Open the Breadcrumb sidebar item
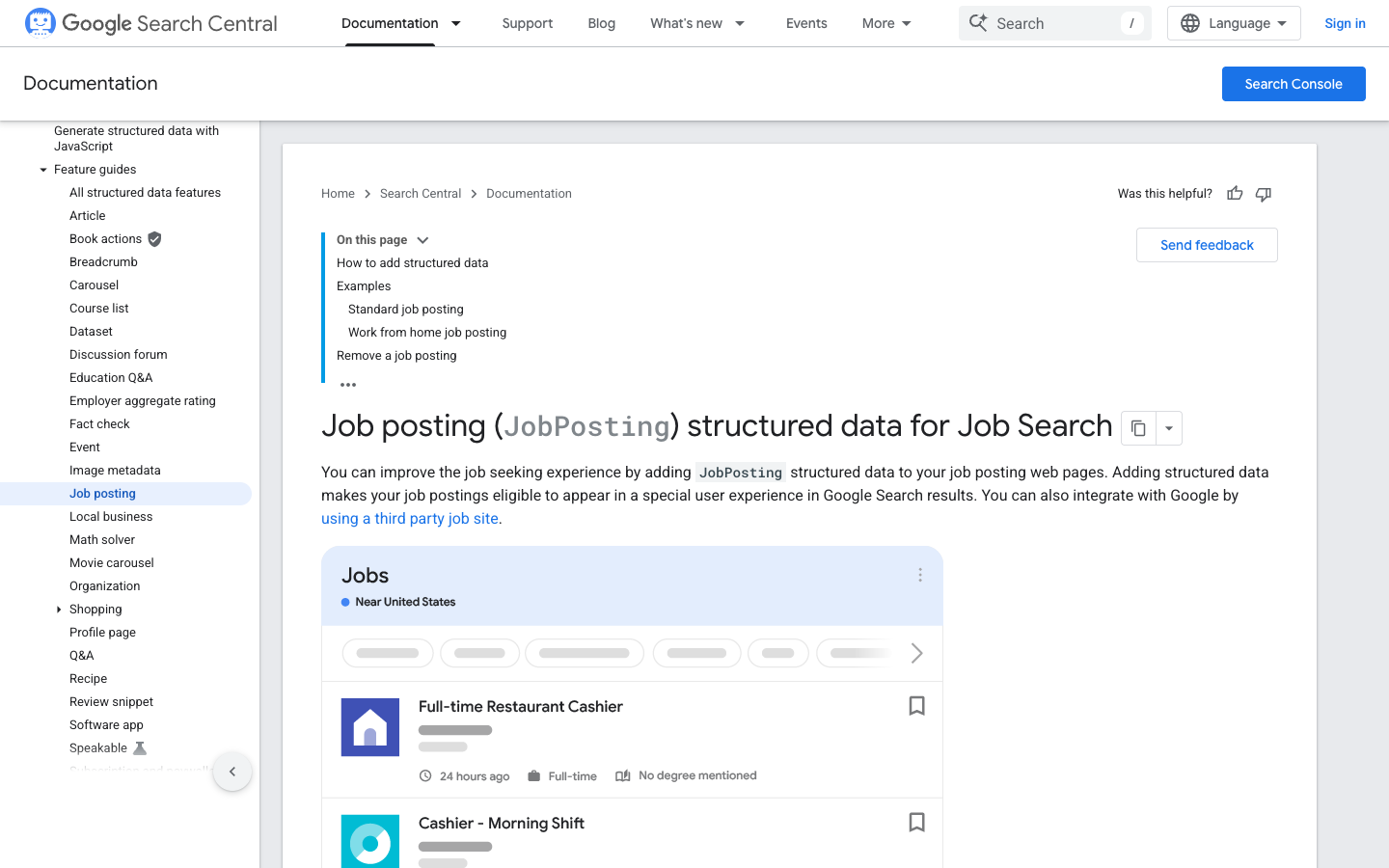 pos(103,262)
